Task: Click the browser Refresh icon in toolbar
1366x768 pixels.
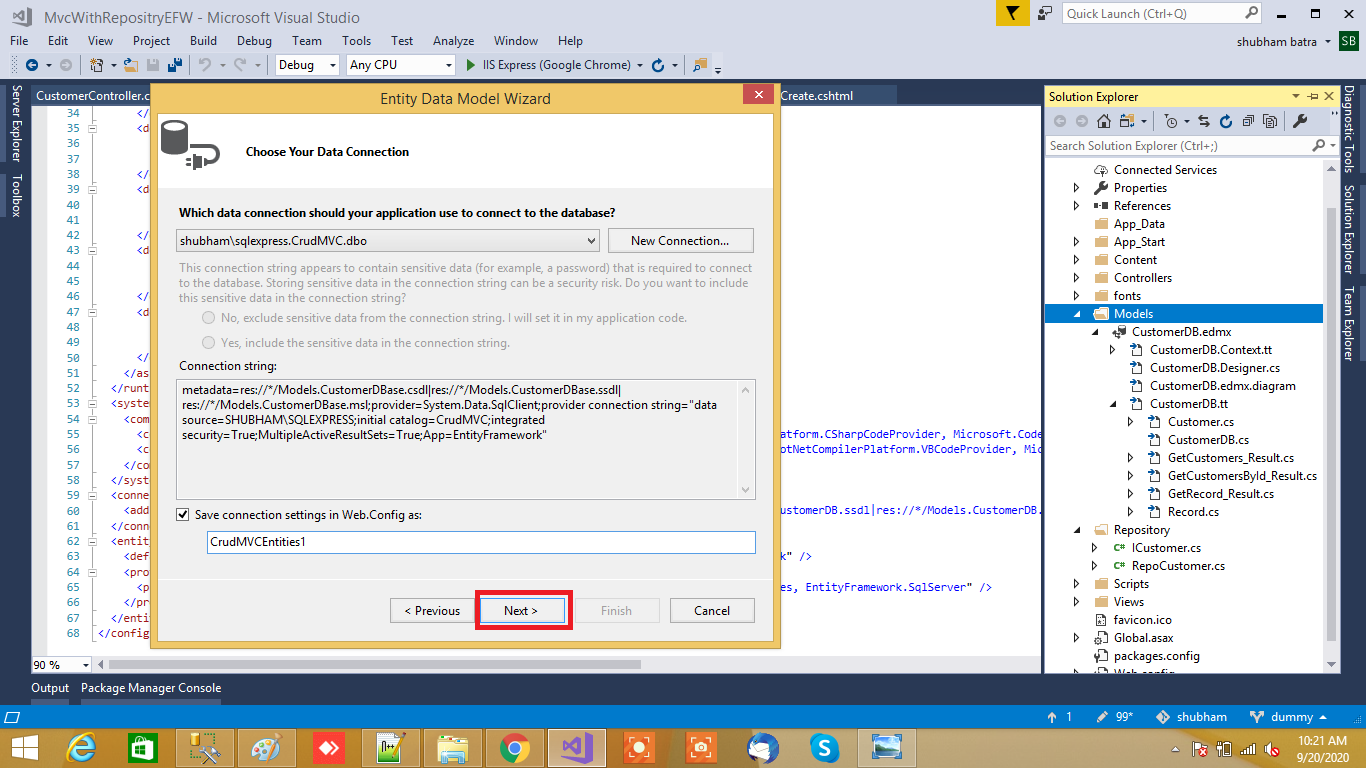Action: (658, 65)
